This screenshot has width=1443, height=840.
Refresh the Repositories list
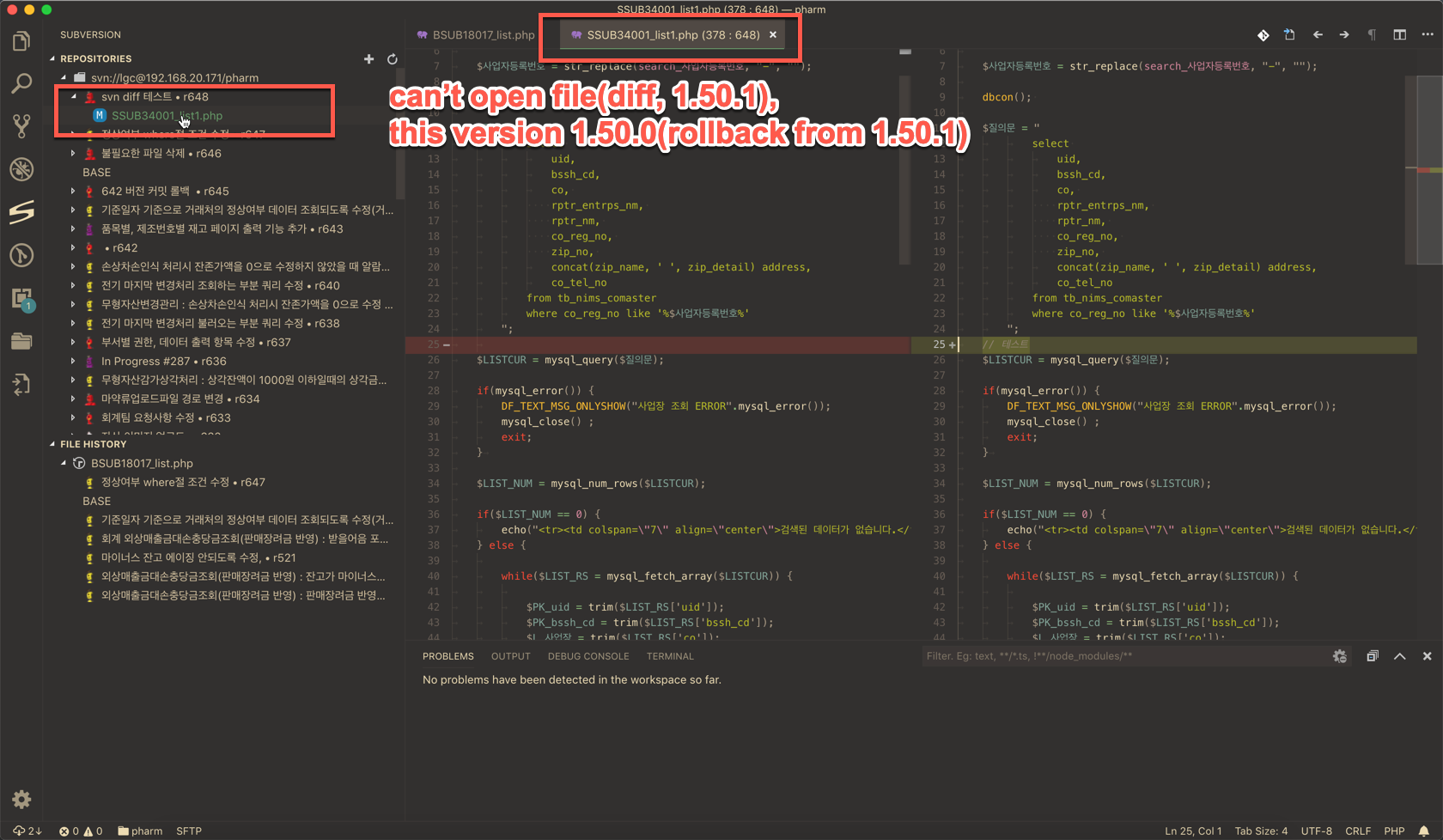pyautogui.click(x=393, y=58)
